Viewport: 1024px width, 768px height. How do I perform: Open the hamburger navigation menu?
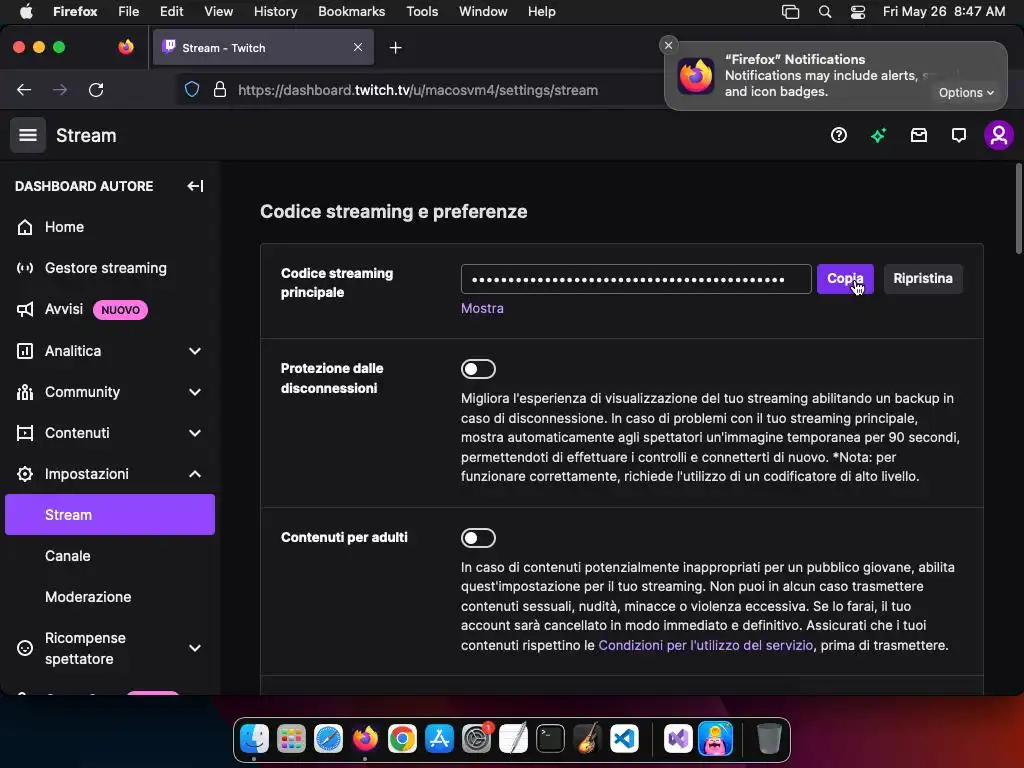[27, 135]
